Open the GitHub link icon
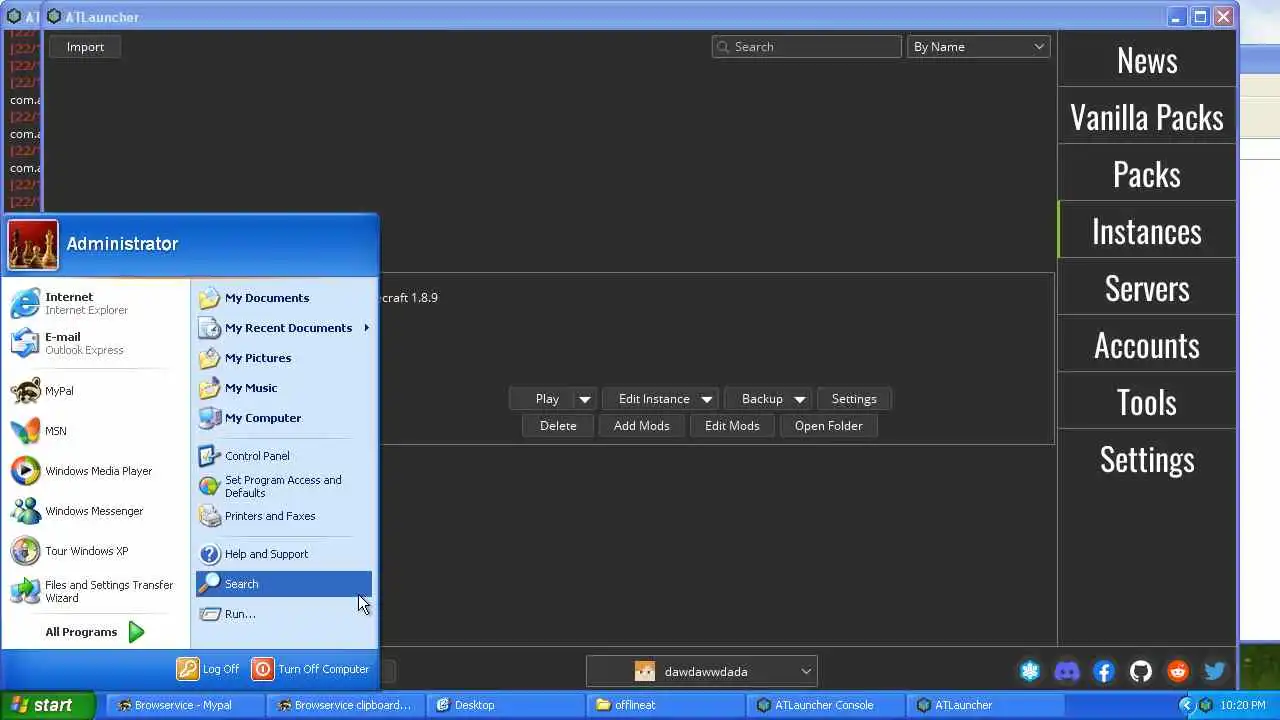The width and height of the screenshot is (1280, 720). point(1141,672)
